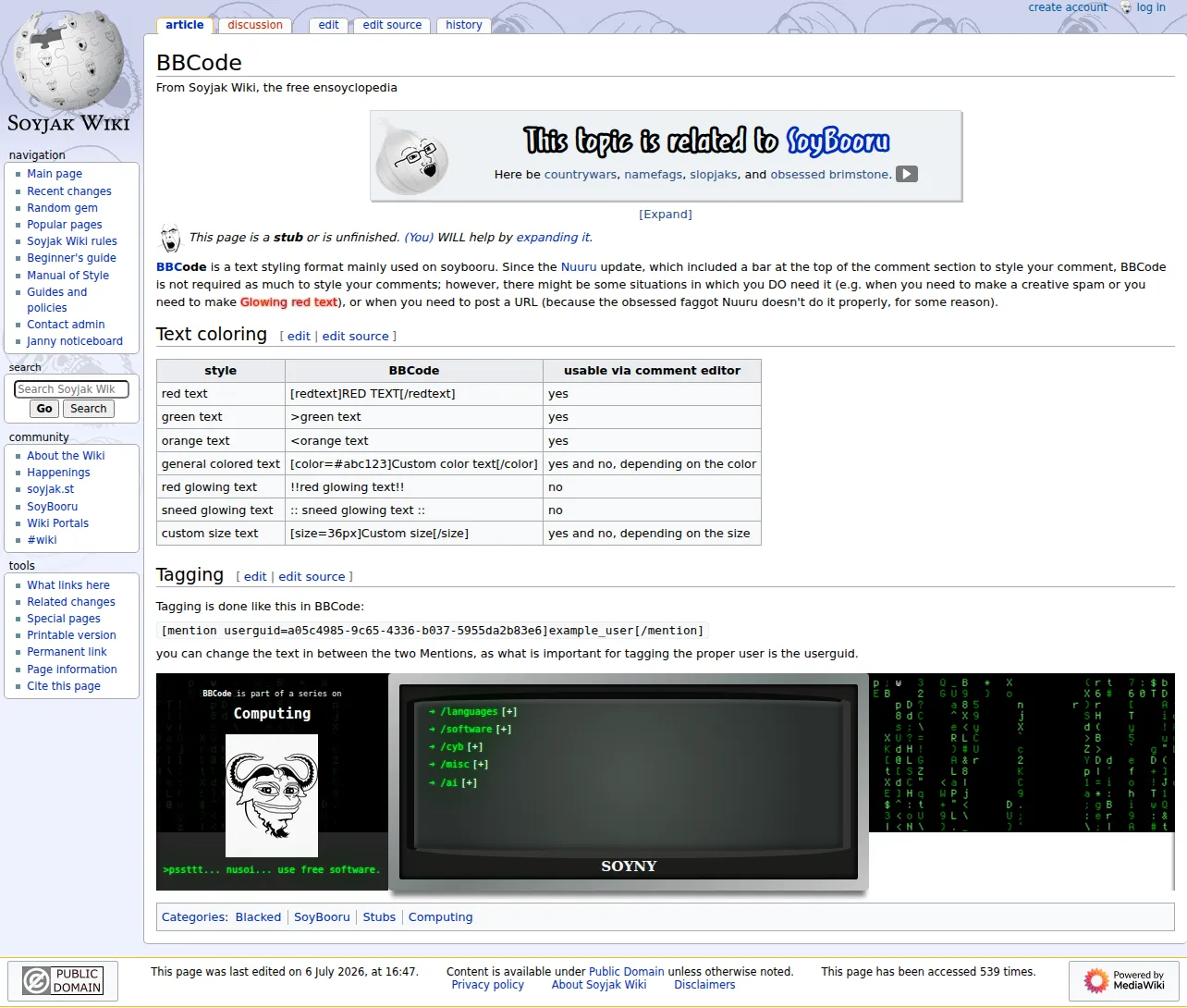Click the Public Domain license link
Image resolution: width=1187 pixels, height=1008 pixels.
pyautogui.click(x=627, y=972)
